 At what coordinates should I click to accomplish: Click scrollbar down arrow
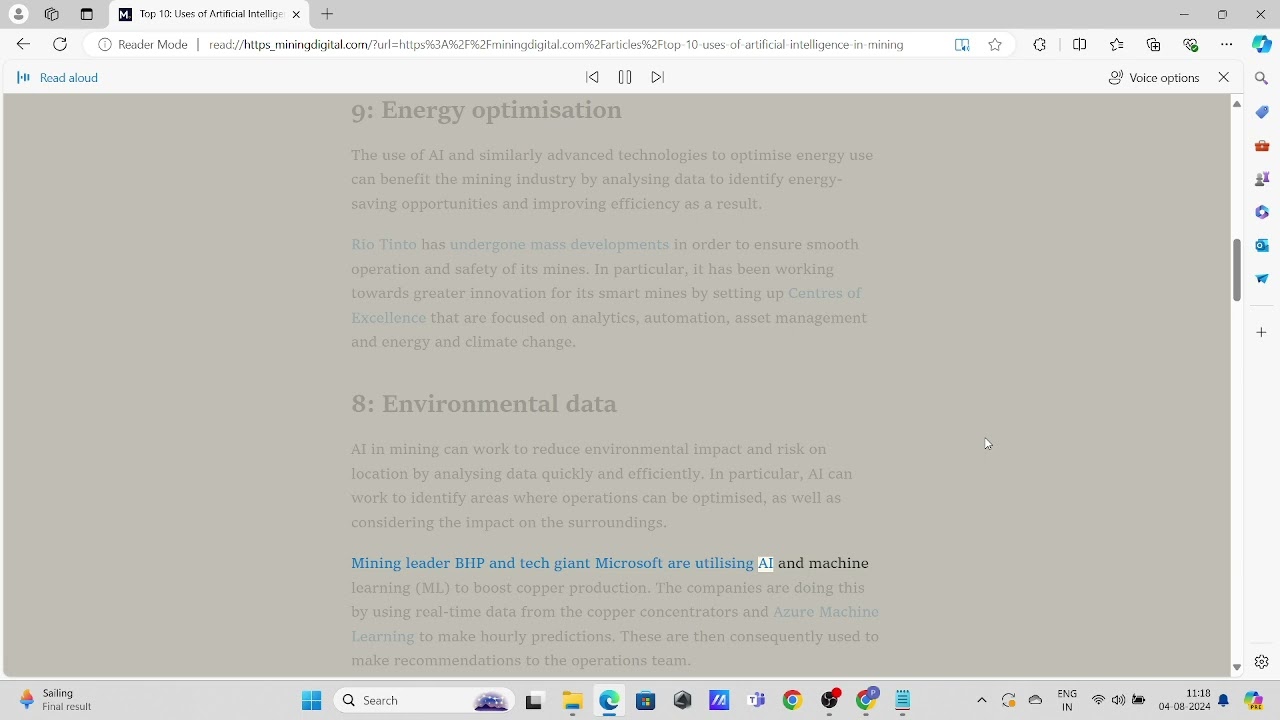[1237, 667]
